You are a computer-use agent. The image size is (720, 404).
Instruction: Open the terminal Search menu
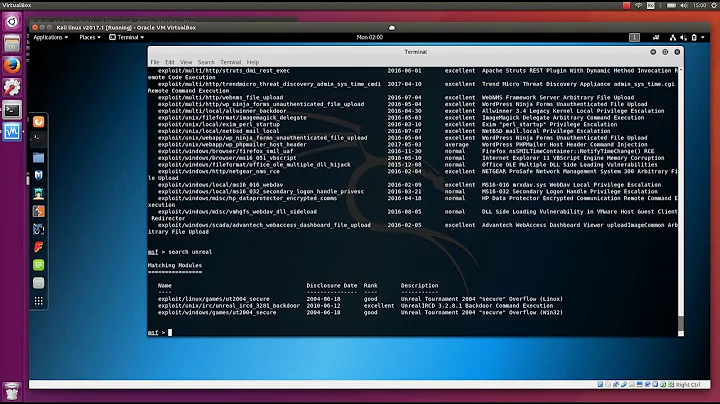[x=206, y=62]
